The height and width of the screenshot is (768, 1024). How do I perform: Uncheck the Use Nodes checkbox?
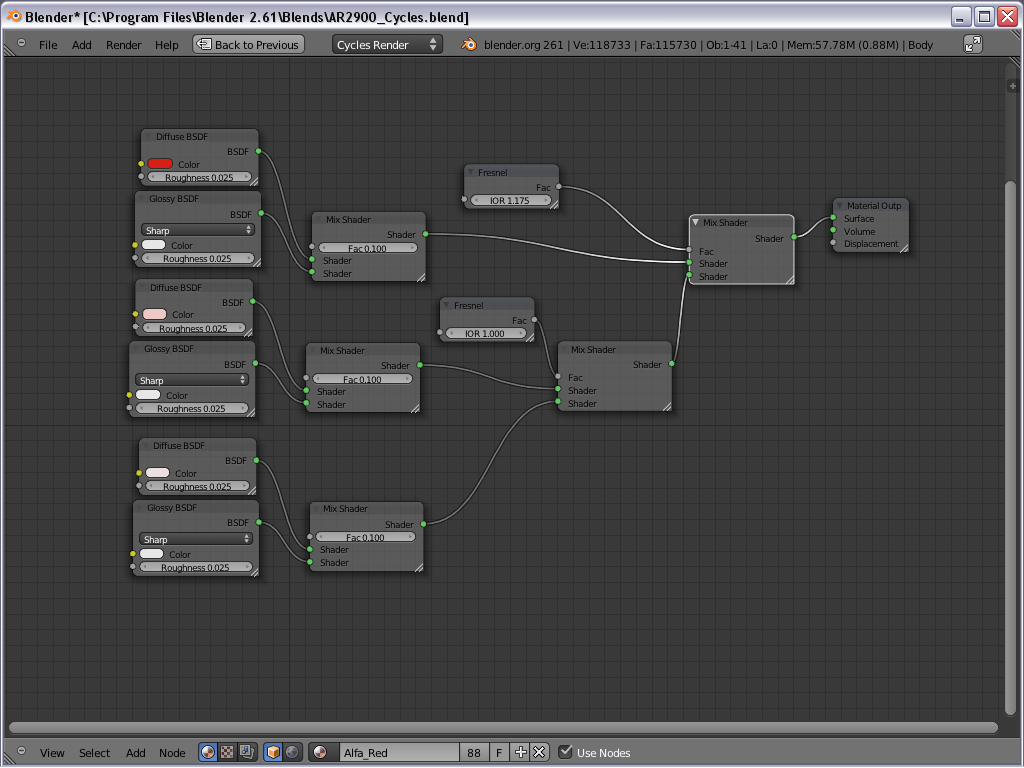click(x=566, y=752)
